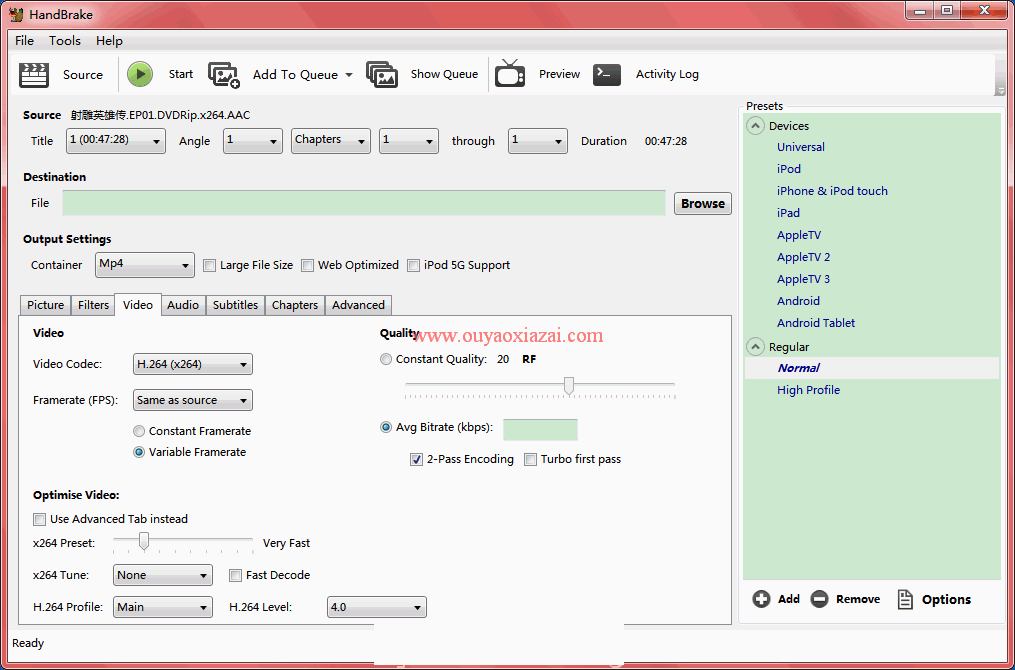Open the start chapter dropdown before 'through'
The image size is (1015, 670).
click(x=409, y=141)
